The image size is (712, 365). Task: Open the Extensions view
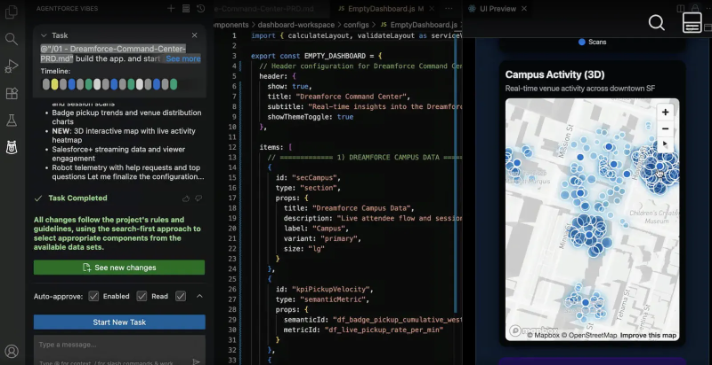click(x=11, y=94)
